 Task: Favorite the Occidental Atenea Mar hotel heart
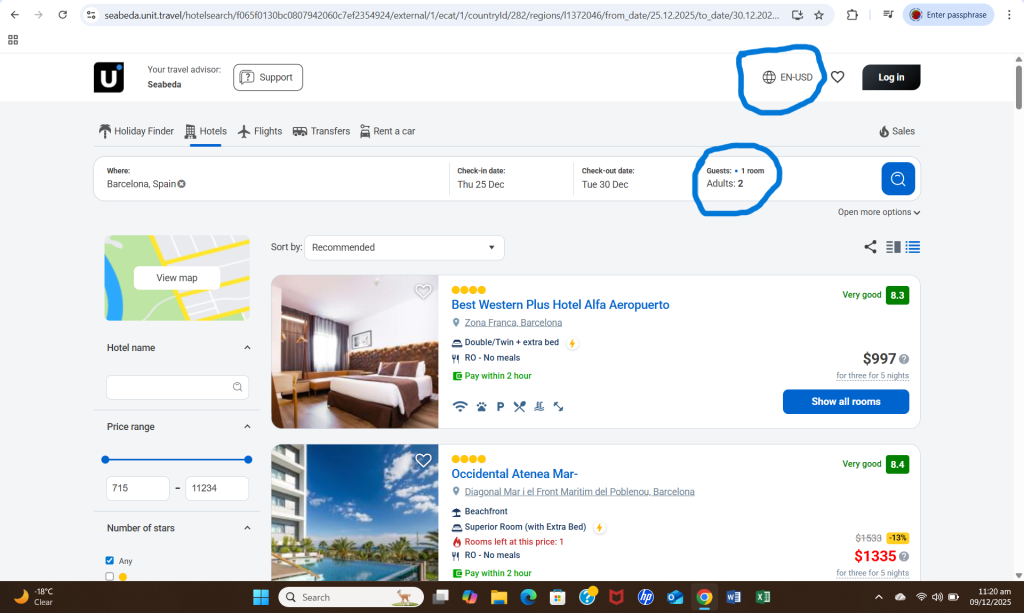423,460
